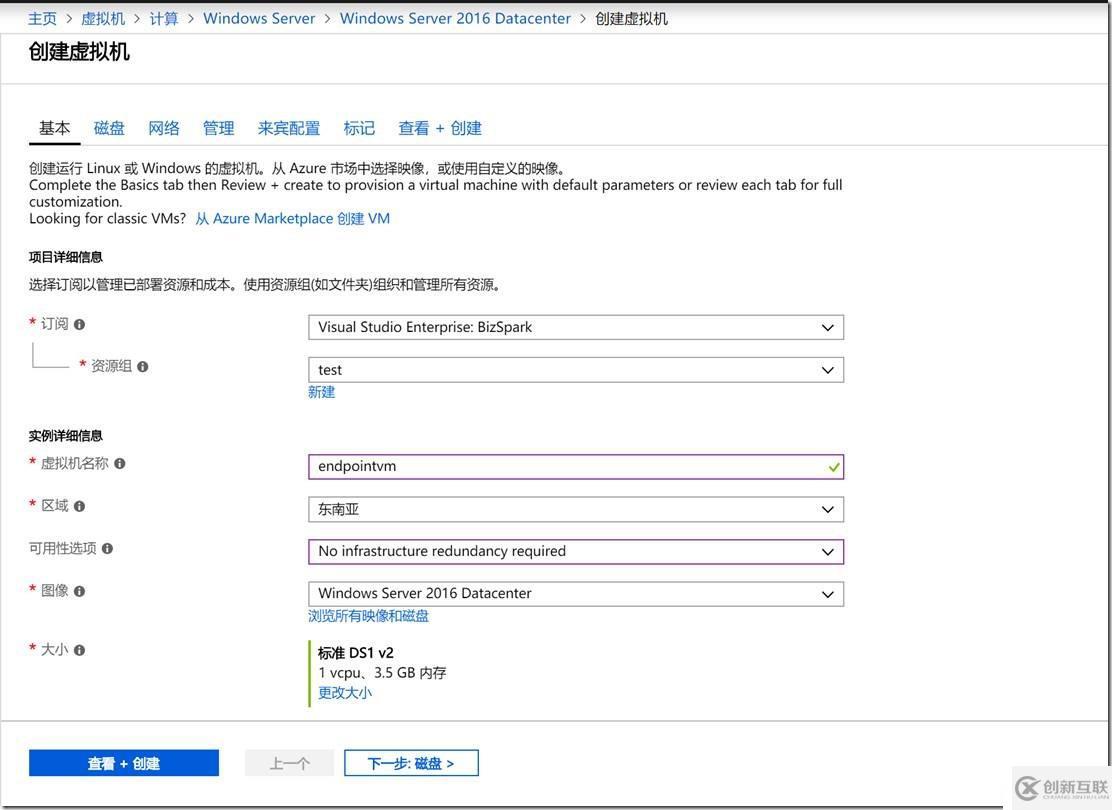Viewport: 1112px width, 810px height.
Task: Click the 新建 link under 资源组
Action: click(321, 391)
